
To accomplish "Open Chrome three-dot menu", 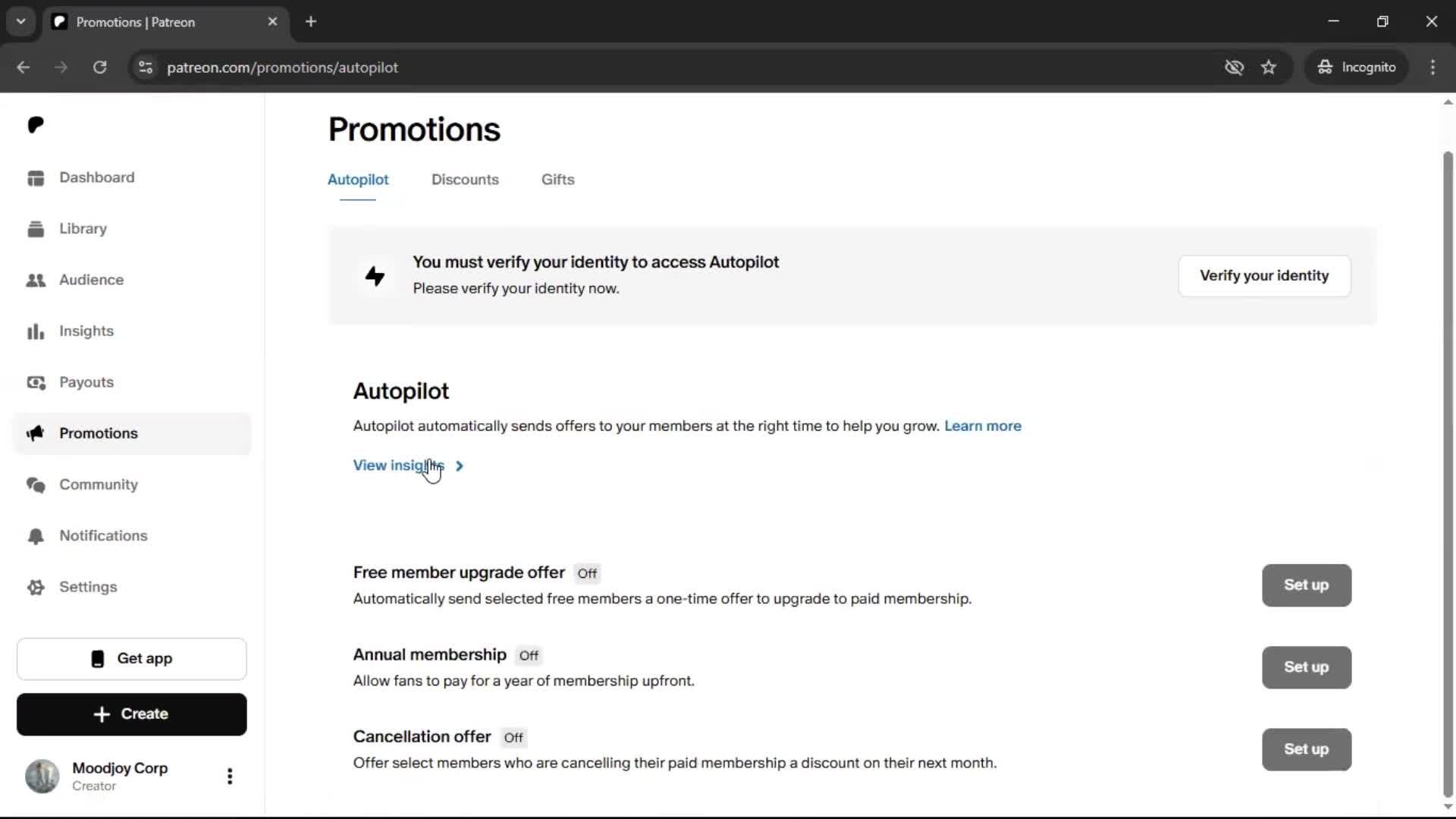I will click(1433, 67).
